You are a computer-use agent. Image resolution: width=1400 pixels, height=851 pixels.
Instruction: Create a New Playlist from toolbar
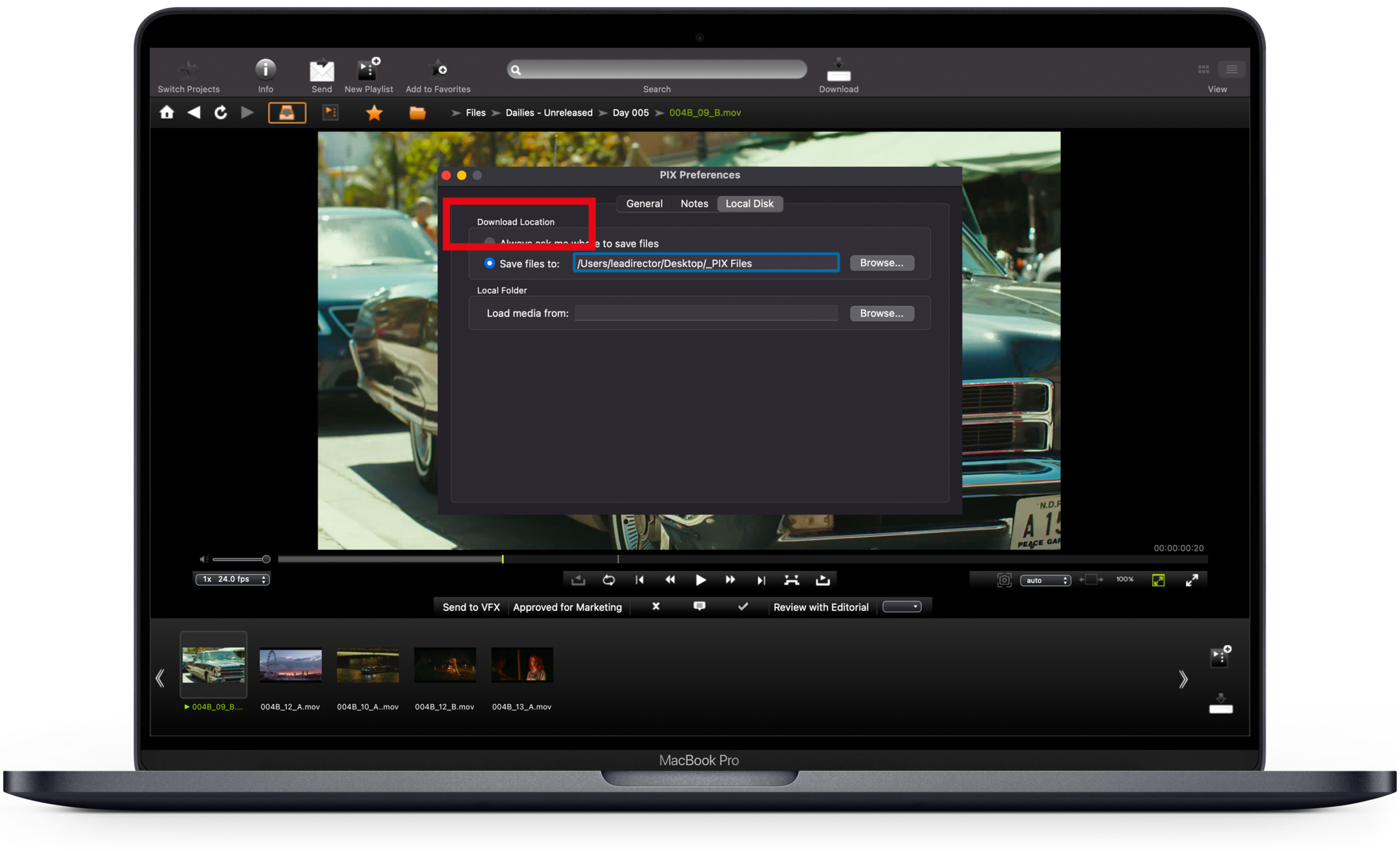tap(368, 69)
